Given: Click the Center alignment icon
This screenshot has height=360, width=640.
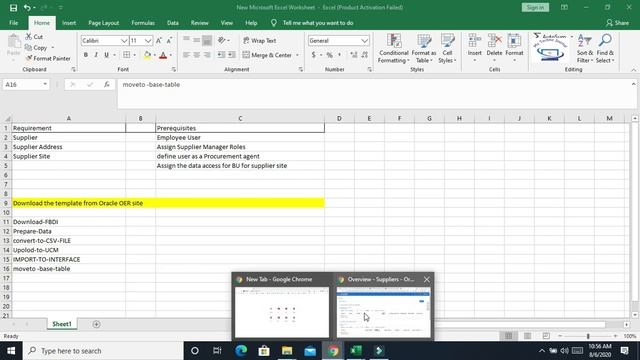Looking at the screenshot, I should tap(197, 55).
